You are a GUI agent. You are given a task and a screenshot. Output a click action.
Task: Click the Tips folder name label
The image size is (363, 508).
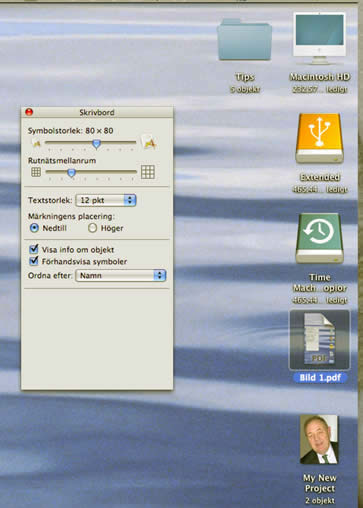[245, 77]
